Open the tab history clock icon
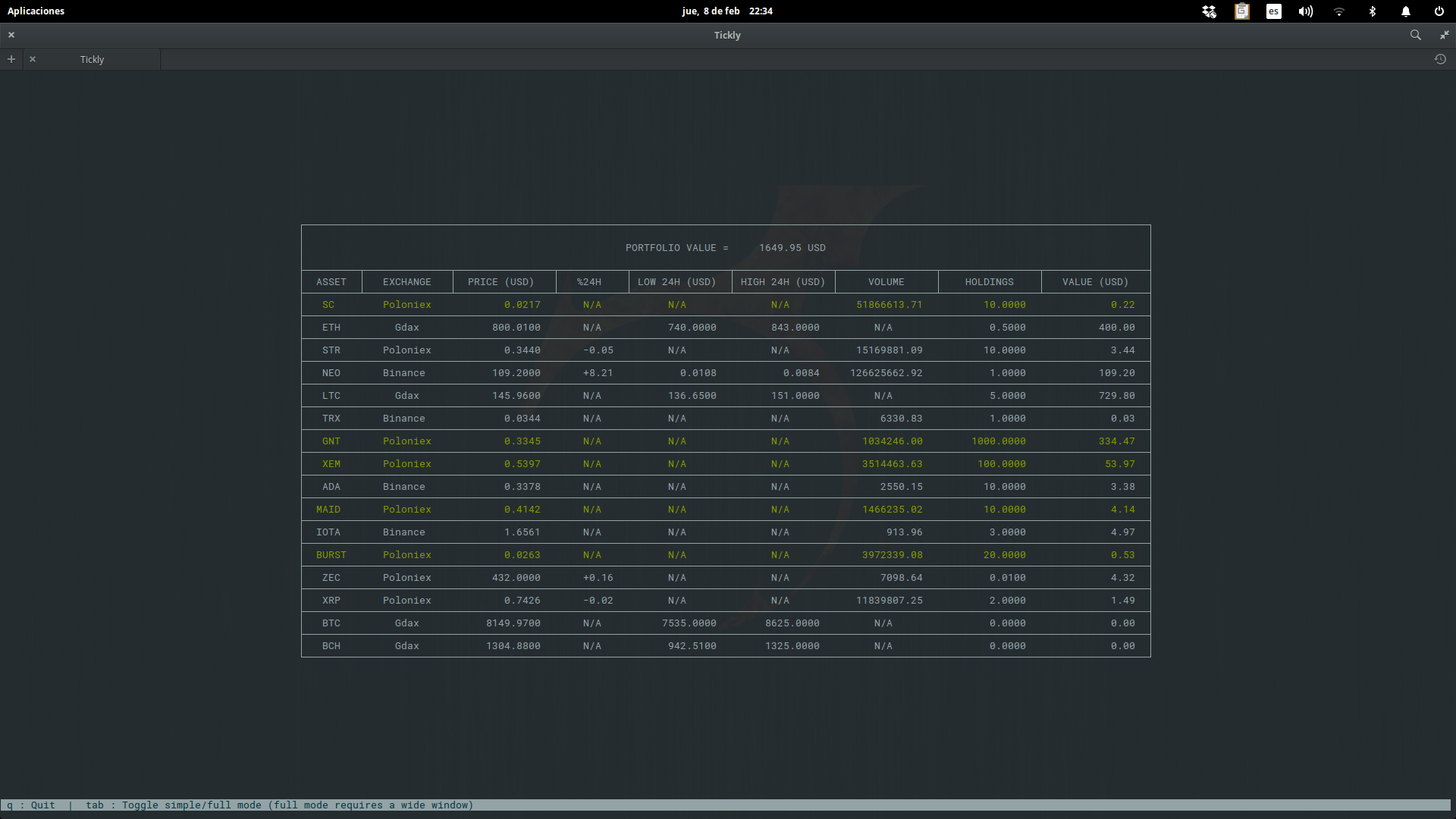This screenshot has width=1456, height=819. pos(1440,59)
